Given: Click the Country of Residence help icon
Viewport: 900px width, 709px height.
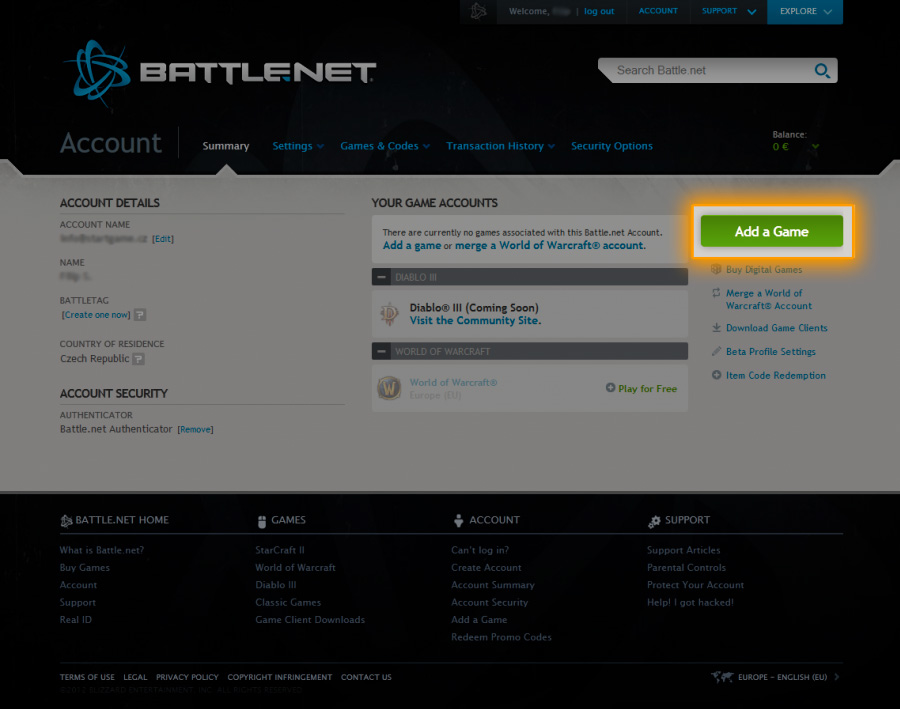Looking at the screenshot, I should point(138,359).
